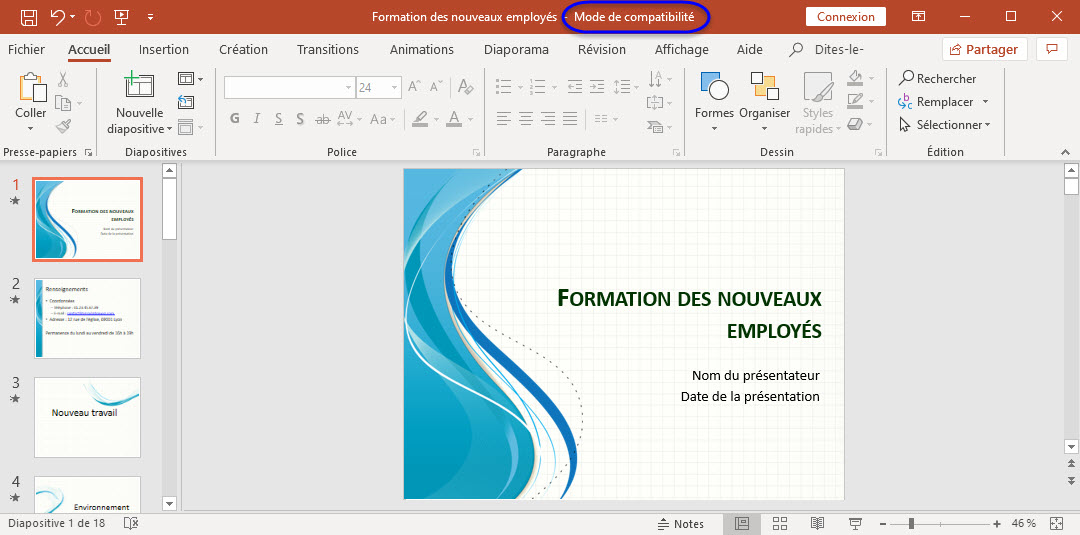Fit slide to current window
The image size is (1080, 535).
tap(1057, 523)
